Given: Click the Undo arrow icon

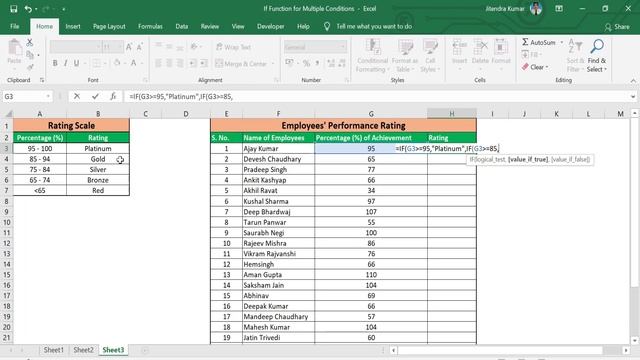Looking at the screenshot, I should click(x=28, y=9).
